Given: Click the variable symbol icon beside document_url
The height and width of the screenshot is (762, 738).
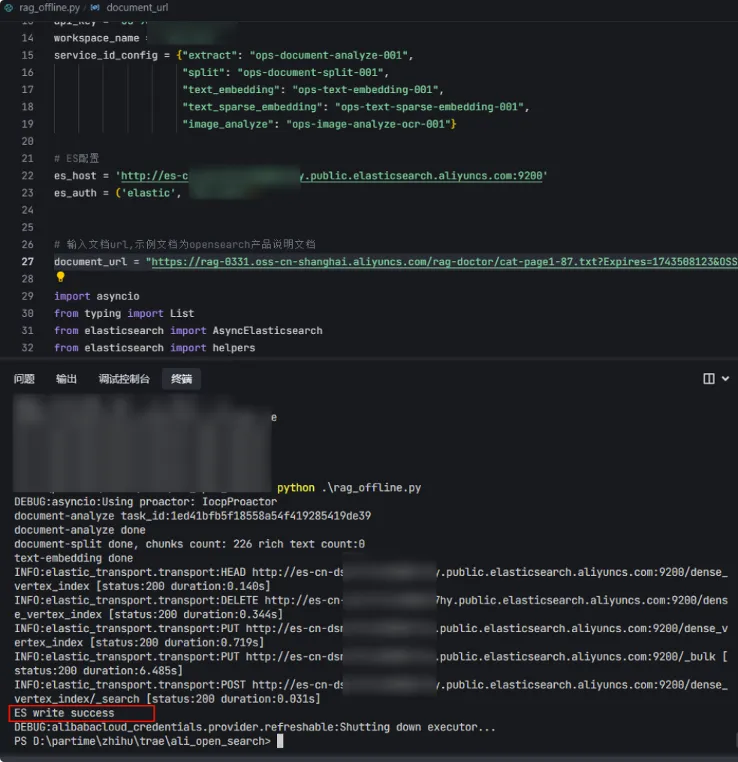Looking at the screenshot, I should tap(95, 7).
